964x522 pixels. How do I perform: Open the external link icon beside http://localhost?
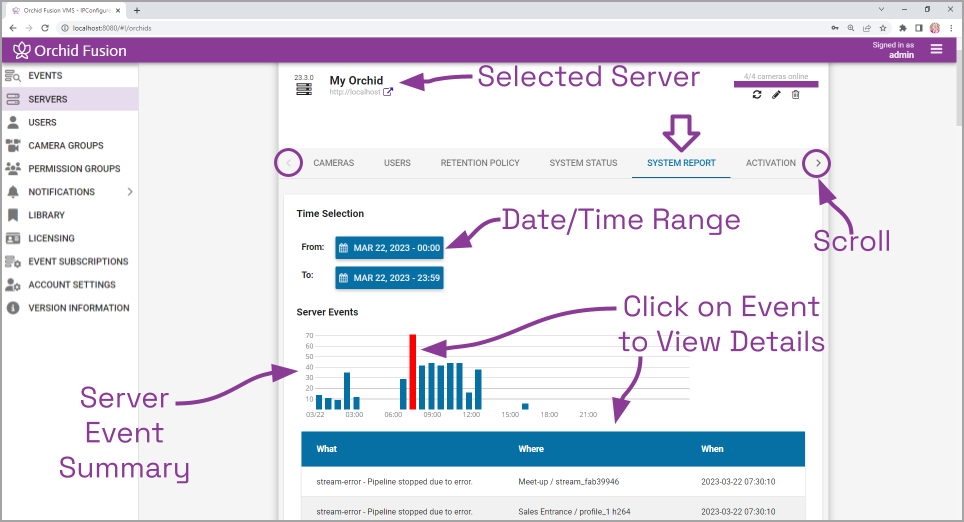point(388,92)
